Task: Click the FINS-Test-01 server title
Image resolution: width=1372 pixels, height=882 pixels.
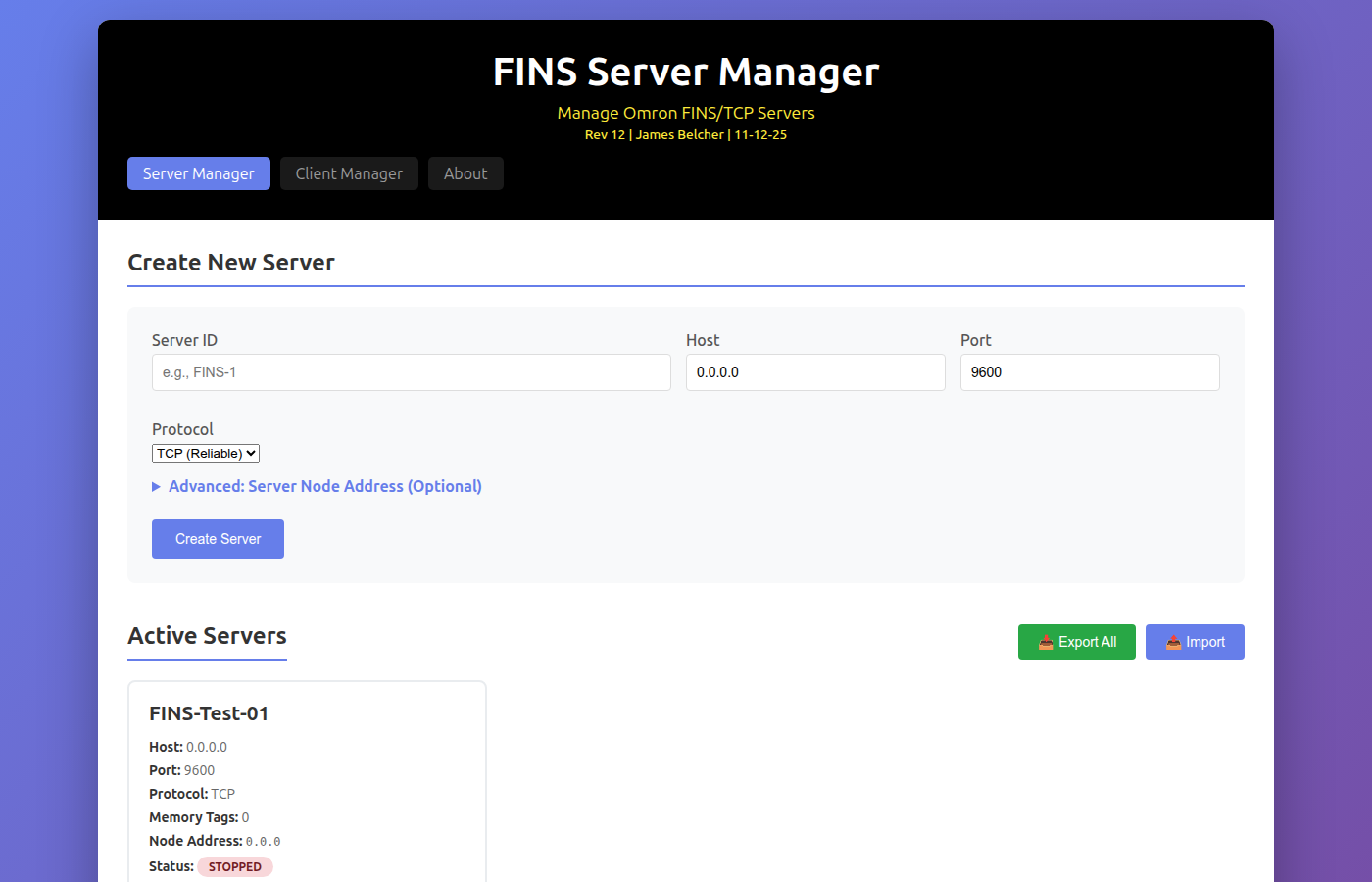Action: coord(209,713)
